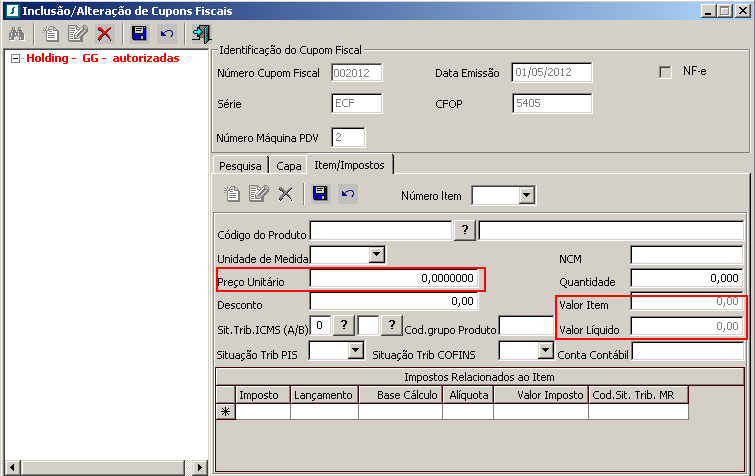Viewport: 755px width, 476px height.
Task: Switch to the Pesquisa tab
Action: click(x=240, y=165)
